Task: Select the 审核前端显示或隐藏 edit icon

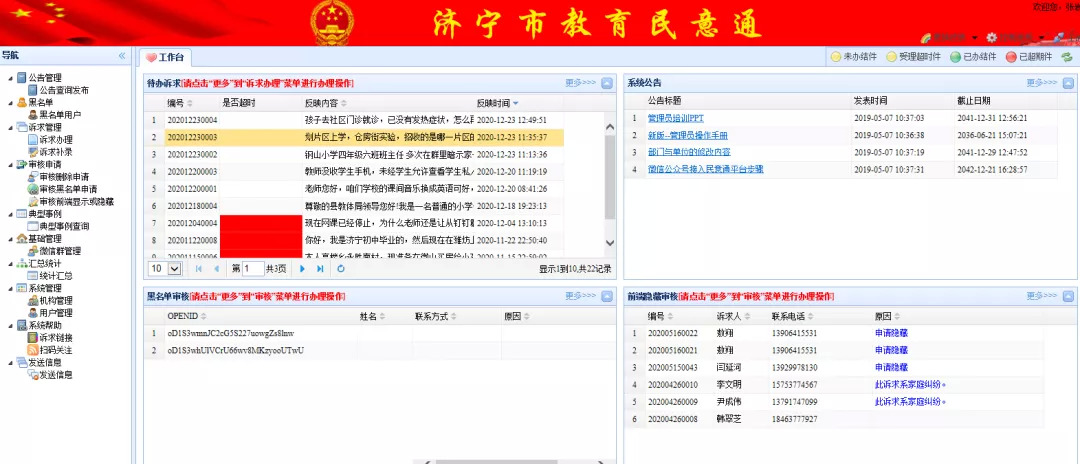Action: tap(32, 202)
